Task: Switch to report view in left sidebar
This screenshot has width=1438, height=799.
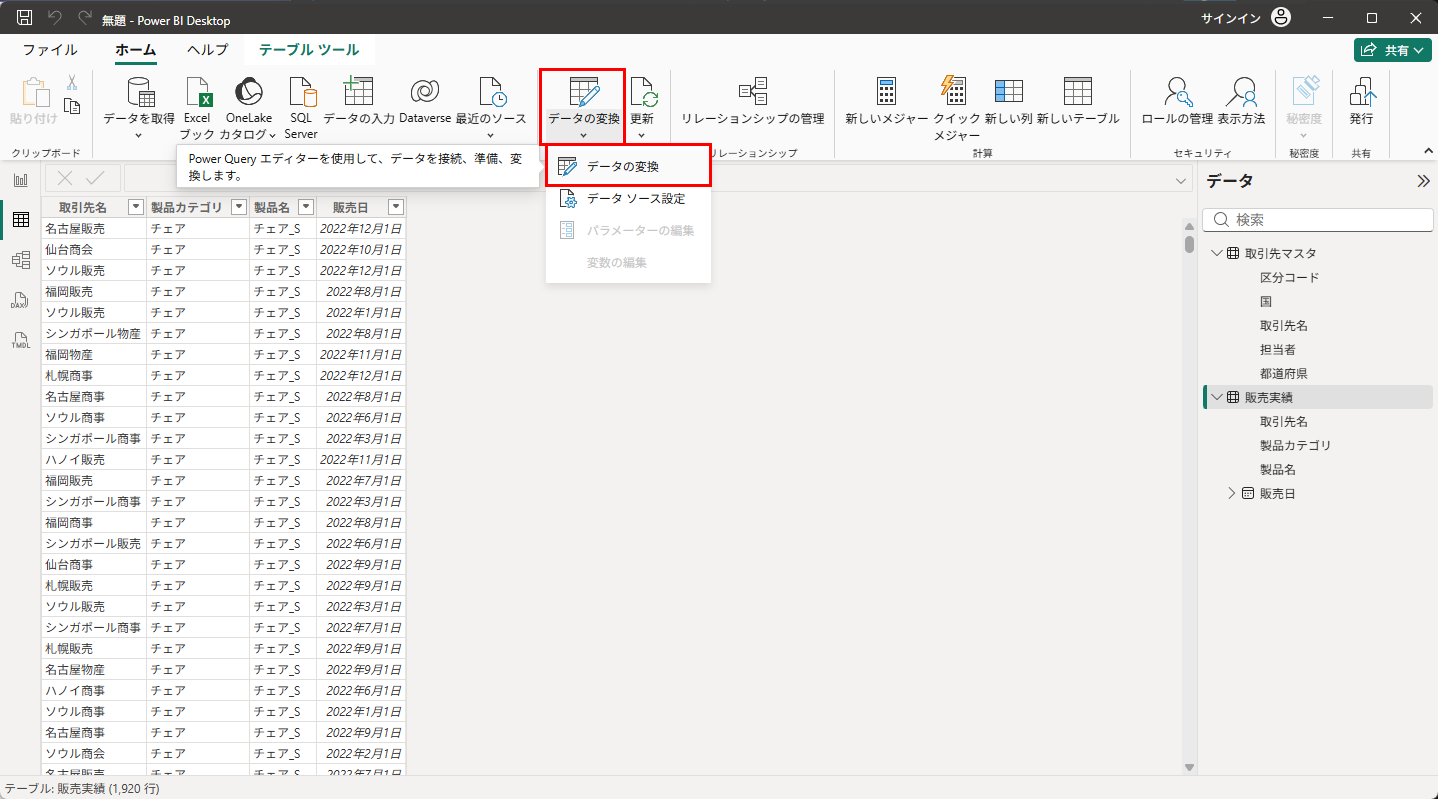Action: coord(20,180)
